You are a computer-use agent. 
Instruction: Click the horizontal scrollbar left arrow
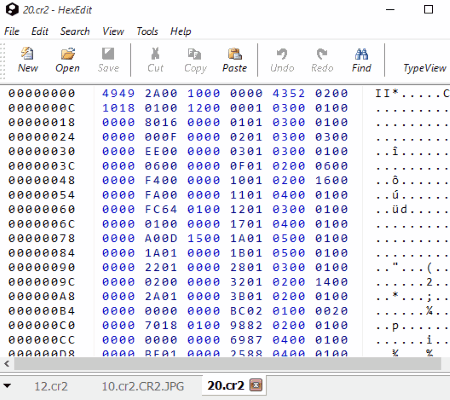7,363
